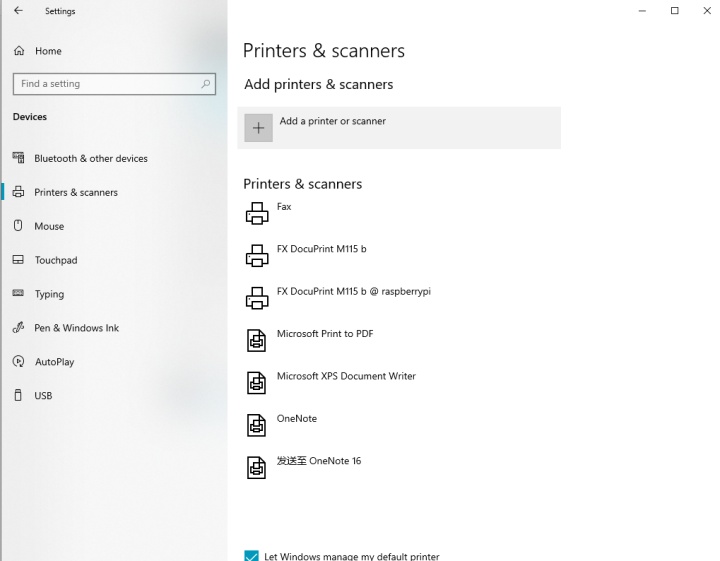720x561 pixels.
Task: Select the OneNote printer name text
Action: pos(297,419)
